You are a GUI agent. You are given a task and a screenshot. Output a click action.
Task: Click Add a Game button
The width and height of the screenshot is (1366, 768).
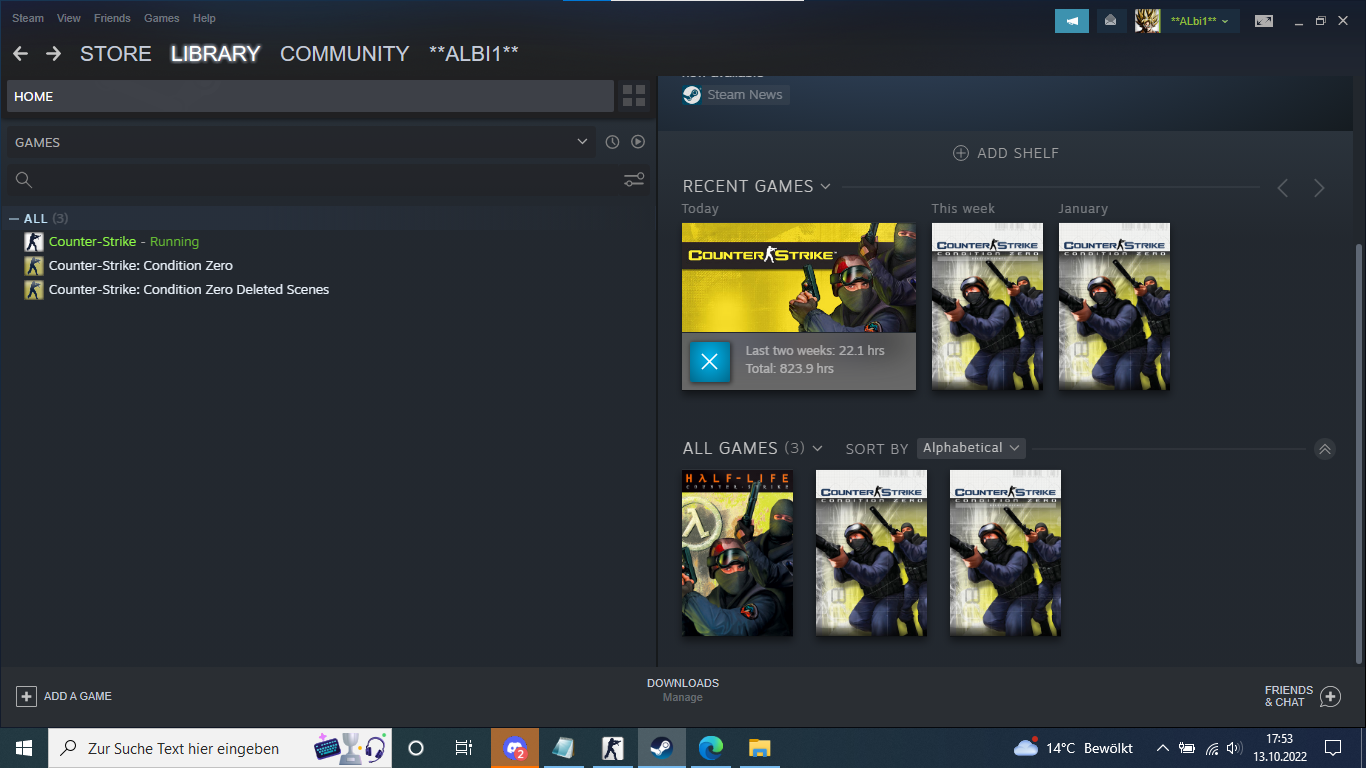tap(64, 696)
